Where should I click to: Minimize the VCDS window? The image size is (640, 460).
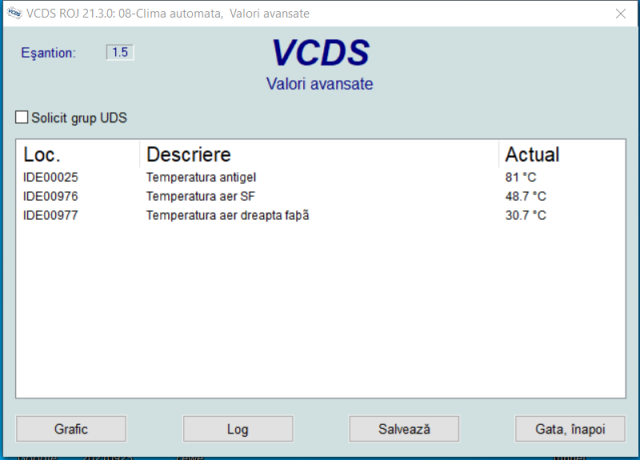(522, 13)
